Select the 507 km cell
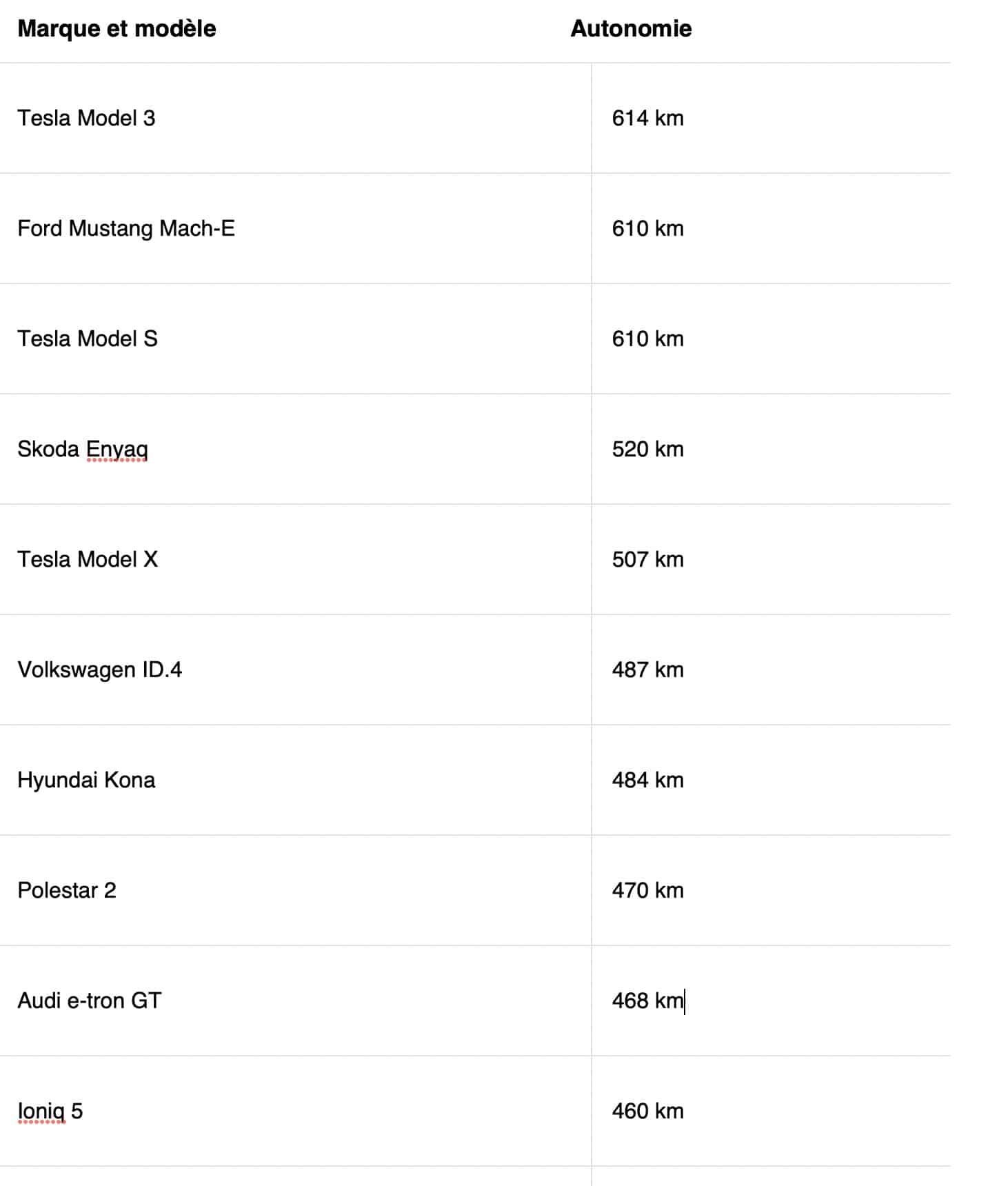Screen dimensions: 1008x1186 pos(771,559)
